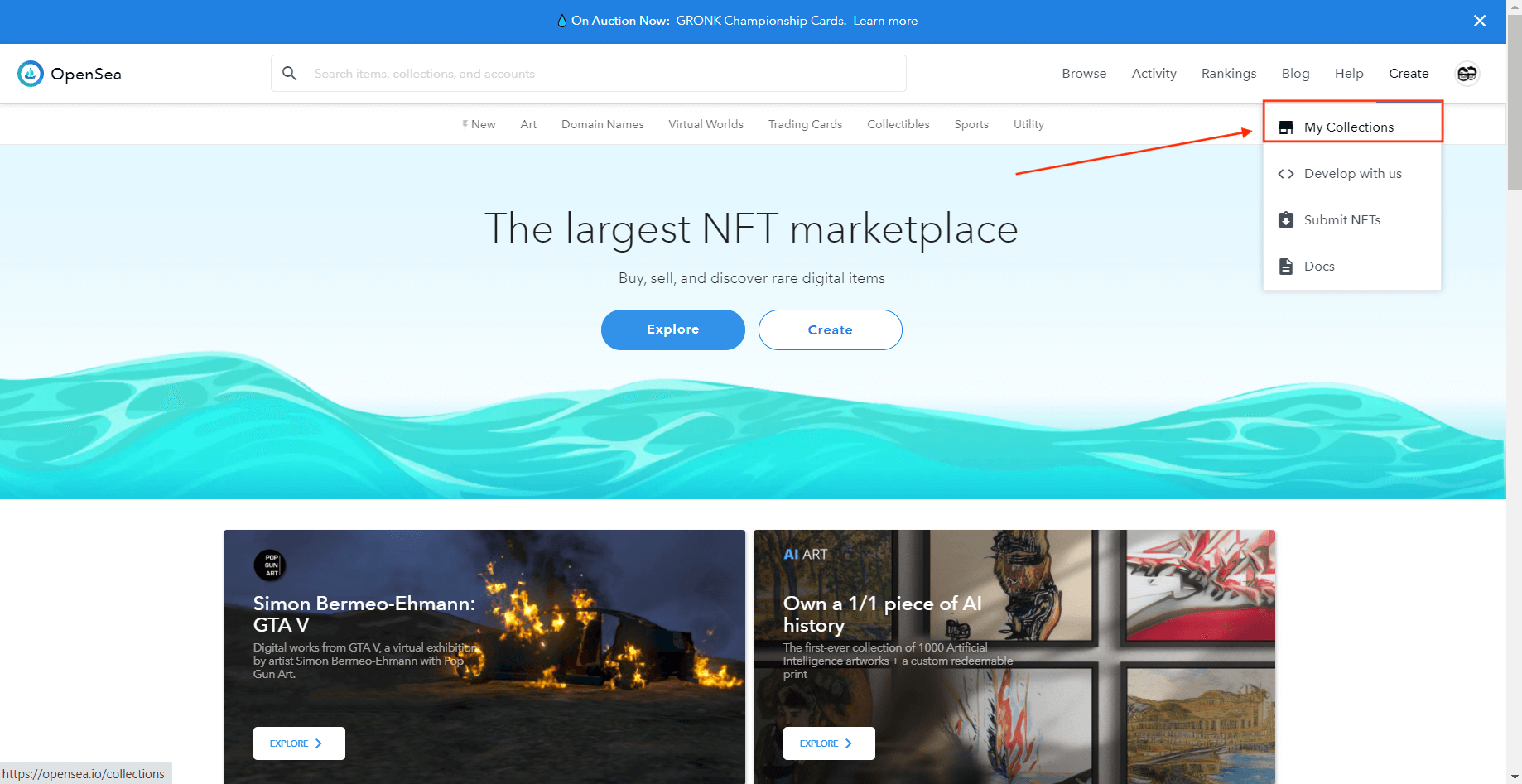Close the auction announcement banner

point(1479,21)
